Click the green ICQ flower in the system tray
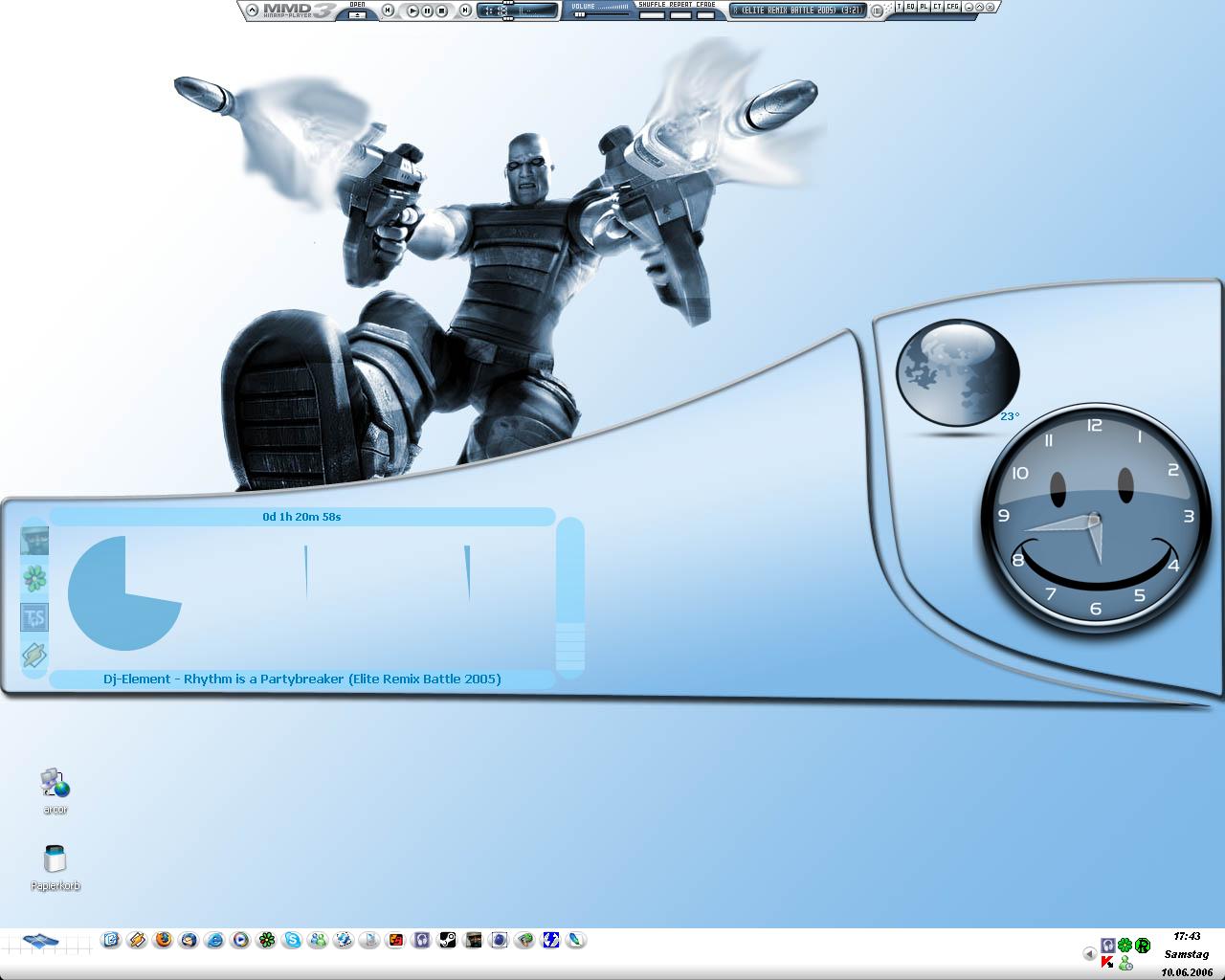Image resolution: width=1225 pixels, height=980 pixels. coord(1125,946)
